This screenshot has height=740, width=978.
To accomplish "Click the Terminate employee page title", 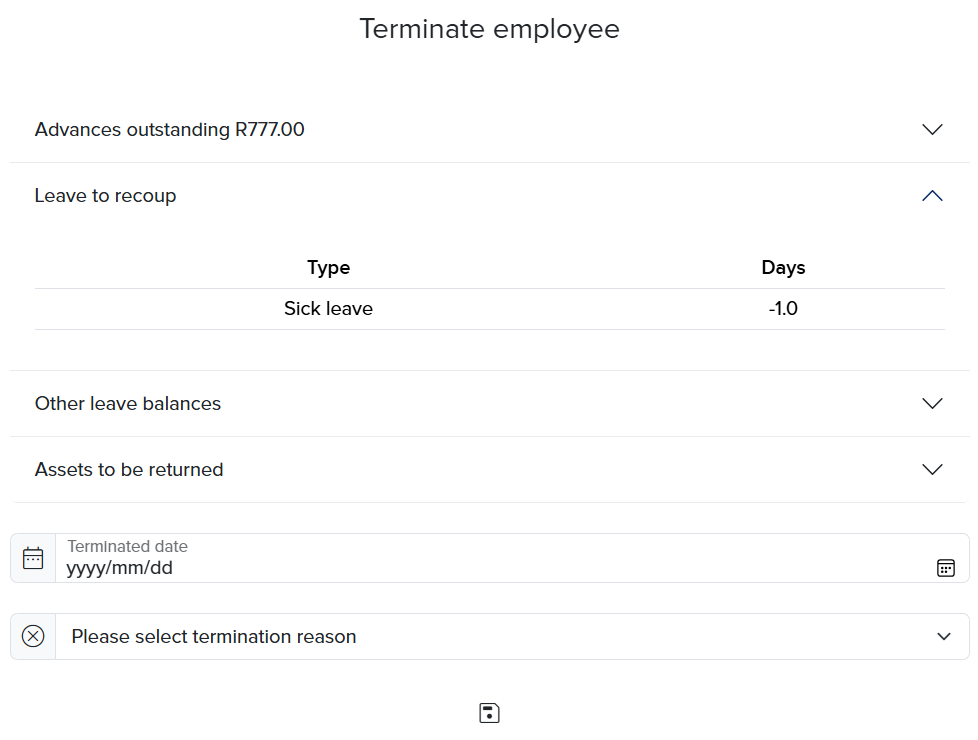I will click(489, 29).
